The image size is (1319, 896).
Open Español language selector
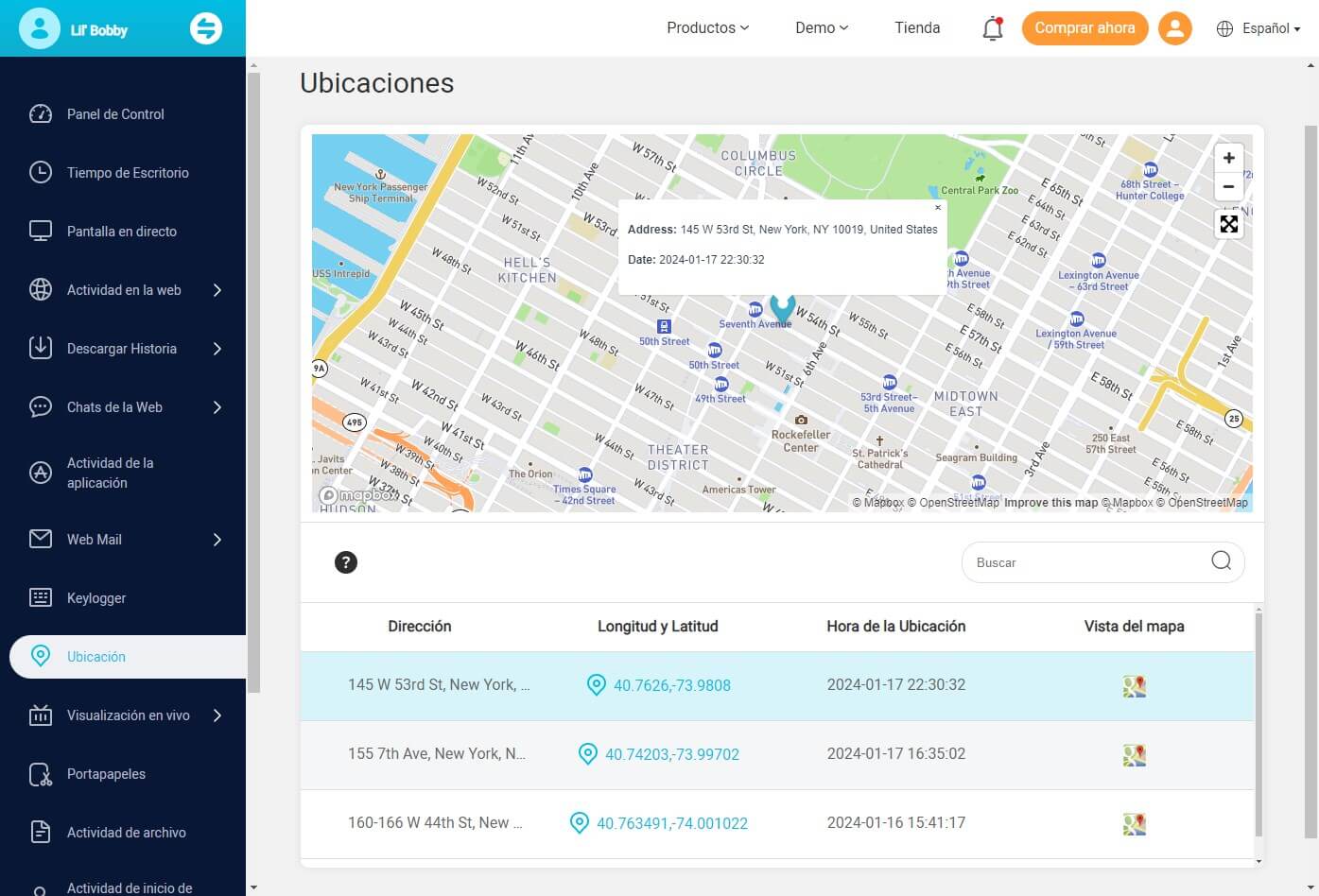coord(1258,28)
